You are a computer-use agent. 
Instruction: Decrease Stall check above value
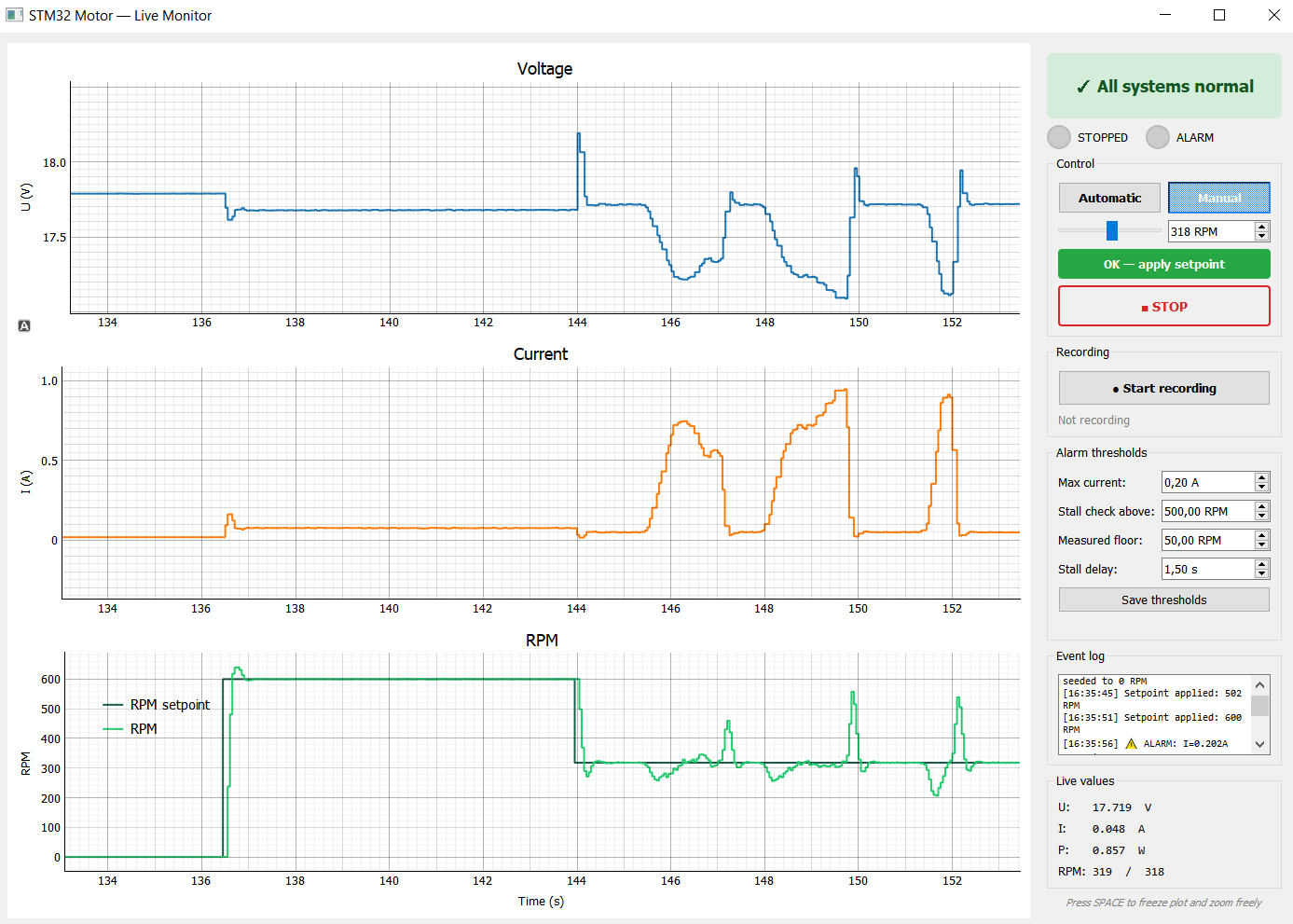[x=1262, y=517]
